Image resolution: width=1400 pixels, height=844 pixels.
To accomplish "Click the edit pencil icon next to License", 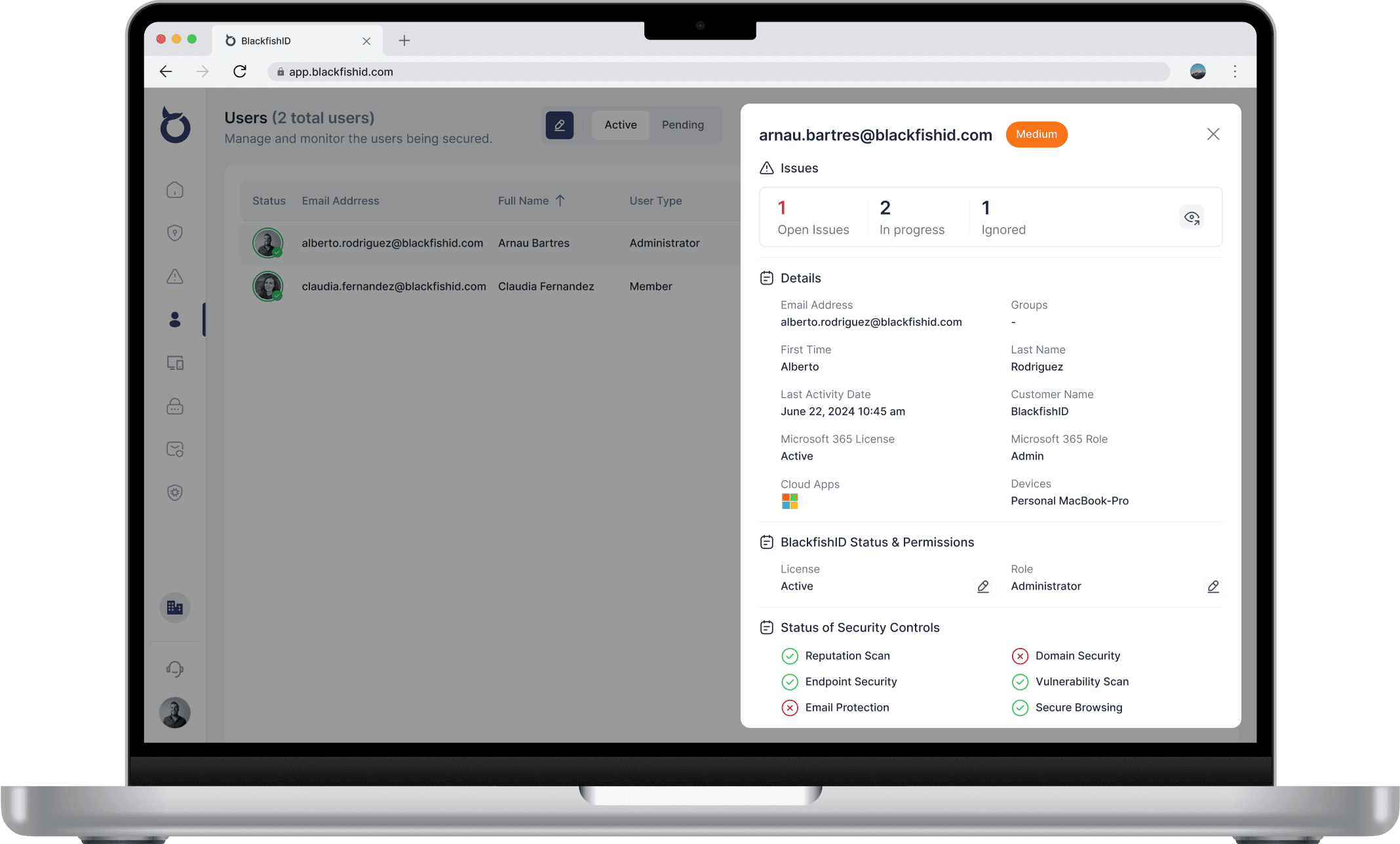I will click(983, 587).
